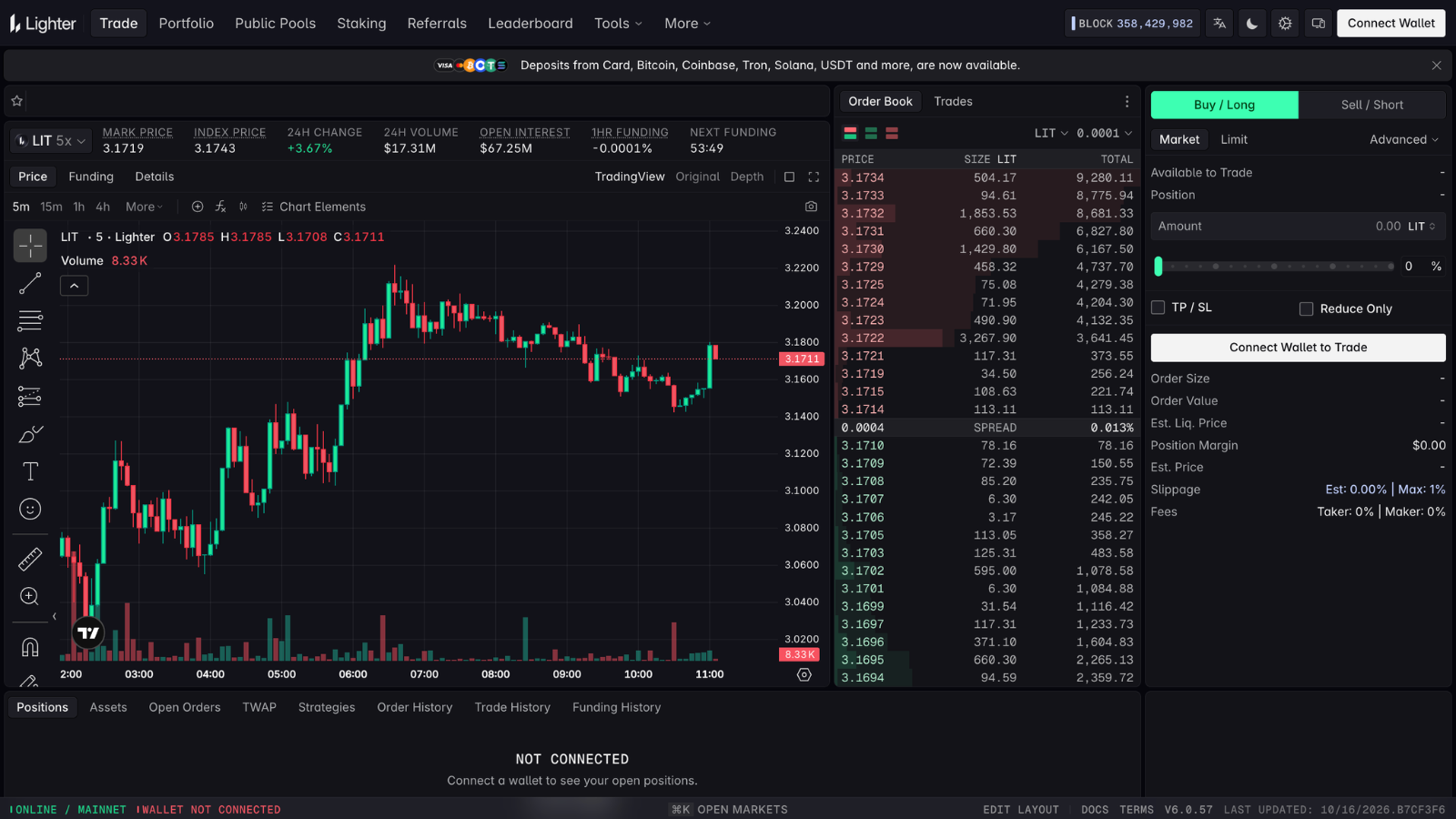Open the LIT 5x market selector
1456x819 pixels.
pyautogui.click(x=51, y=141)
